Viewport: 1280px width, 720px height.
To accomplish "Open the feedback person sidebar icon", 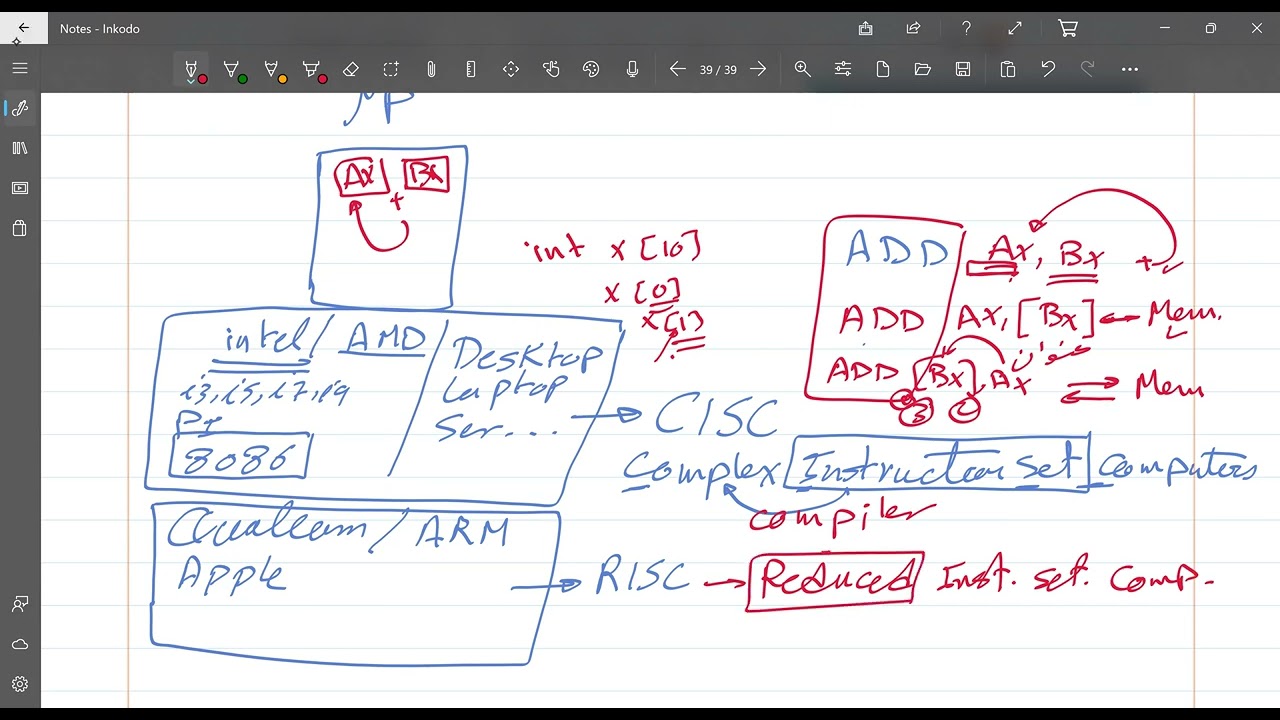I will click(20, 604).
